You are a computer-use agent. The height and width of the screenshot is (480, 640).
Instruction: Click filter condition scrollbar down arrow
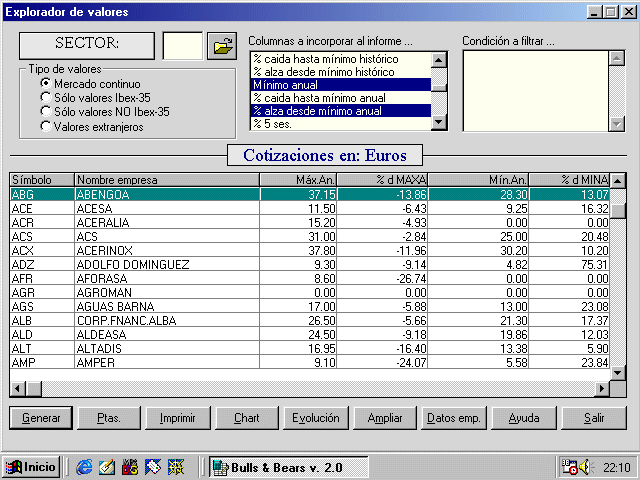click(x=616, y=123)
